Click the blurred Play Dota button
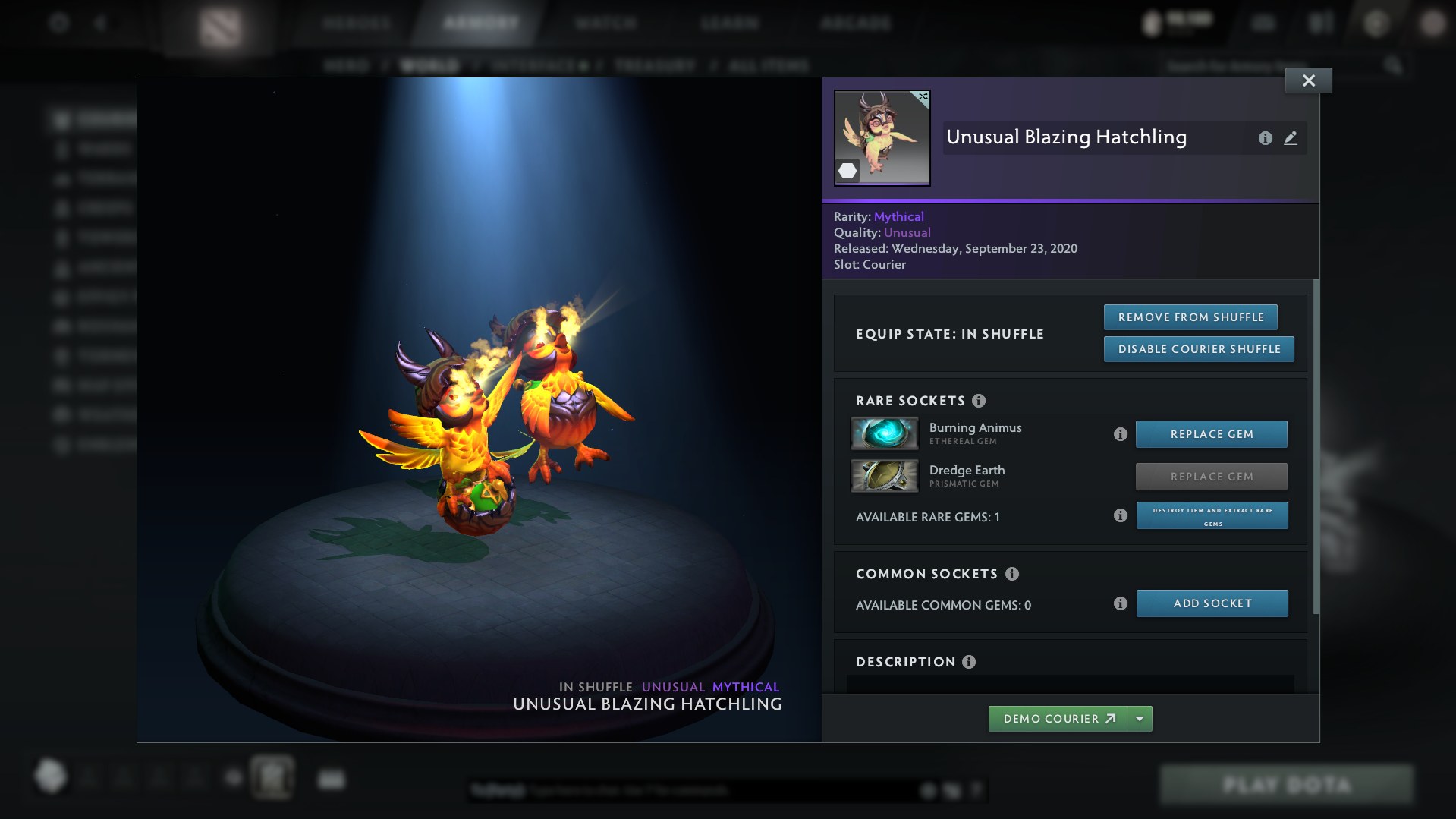The height and width of the screenshot is (819, 1456). click(x=1287, y=784)
